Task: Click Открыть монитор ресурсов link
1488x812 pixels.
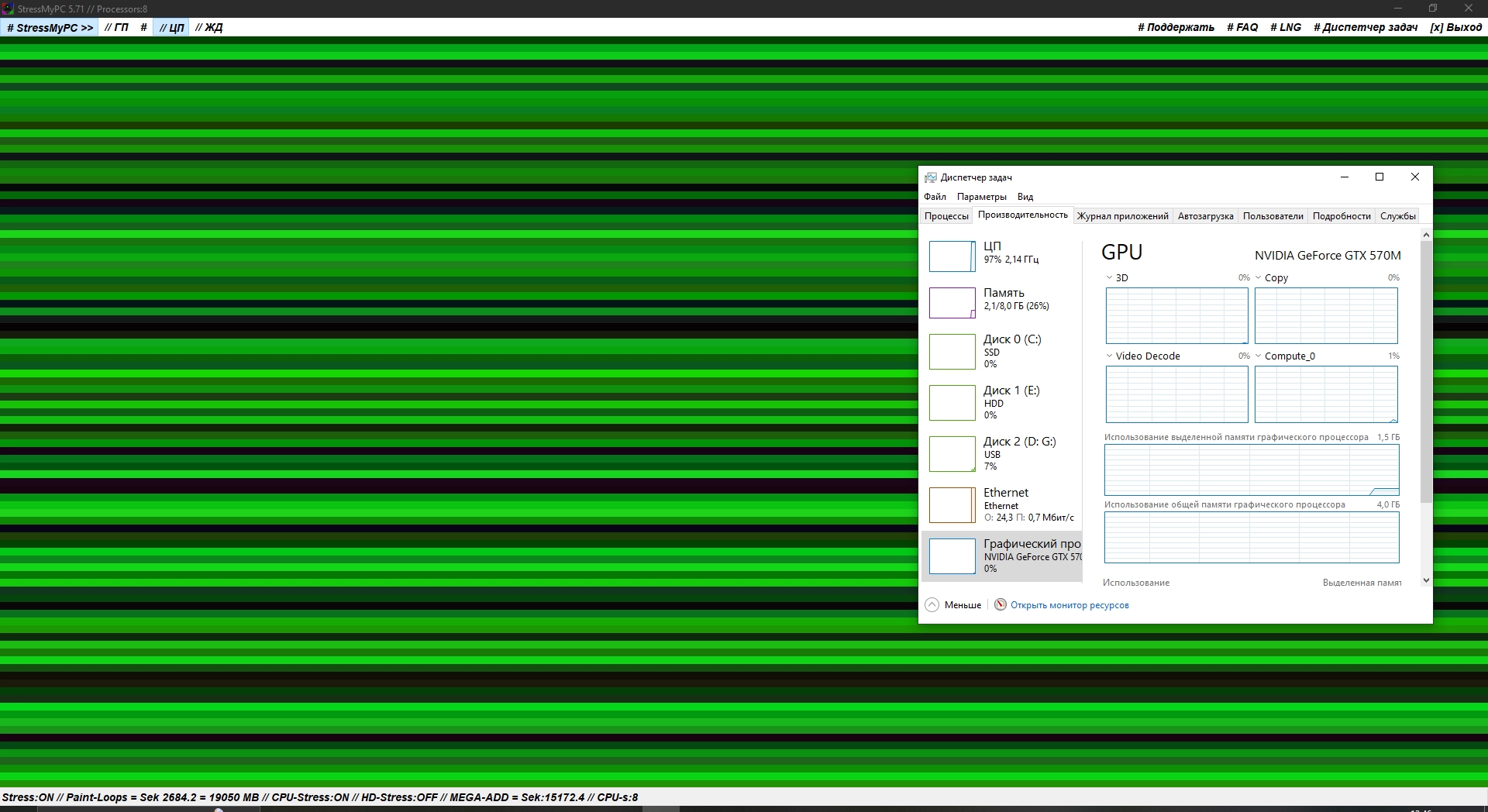Action: tap(1069, 605)
